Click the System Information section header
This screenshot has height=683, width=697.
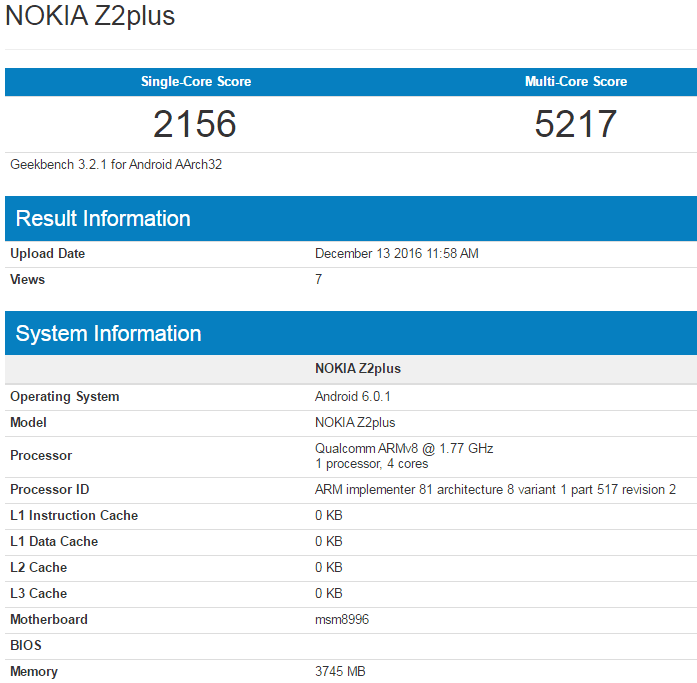click(109, 334)
